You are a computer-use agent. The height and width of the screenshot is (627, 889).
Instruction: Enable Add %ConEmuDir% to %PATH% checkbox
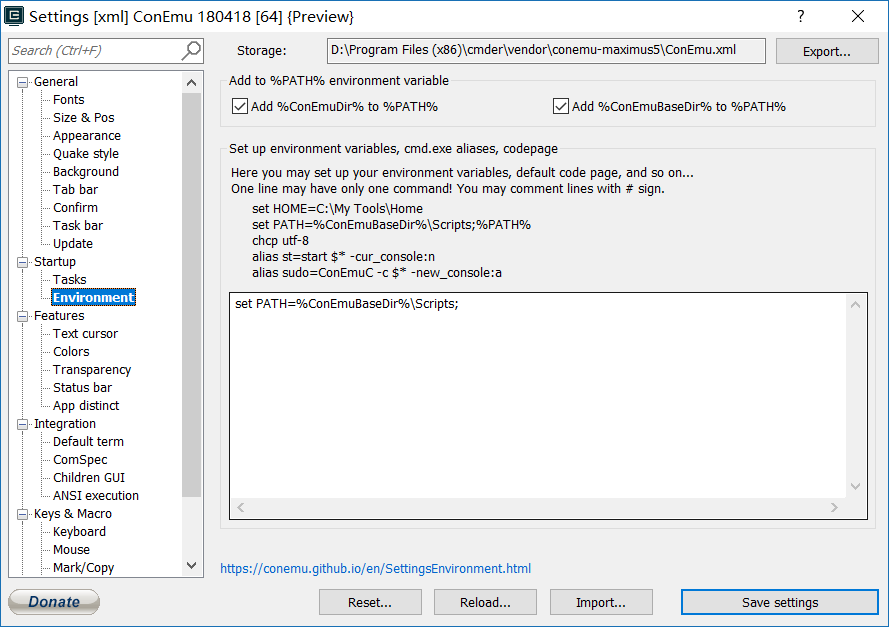tap(240, 106)
